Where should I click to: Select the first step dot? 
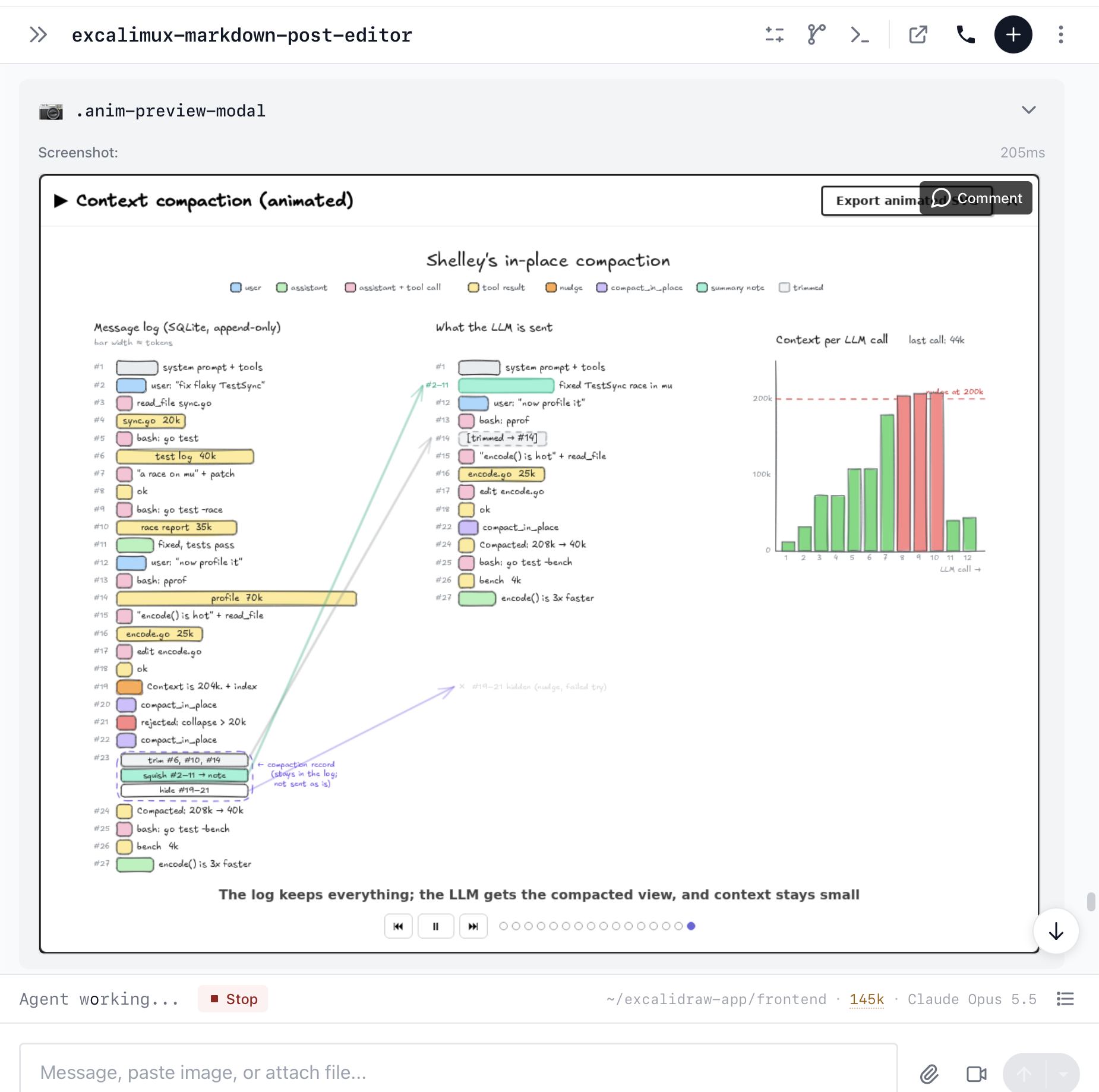click(503, 926)
